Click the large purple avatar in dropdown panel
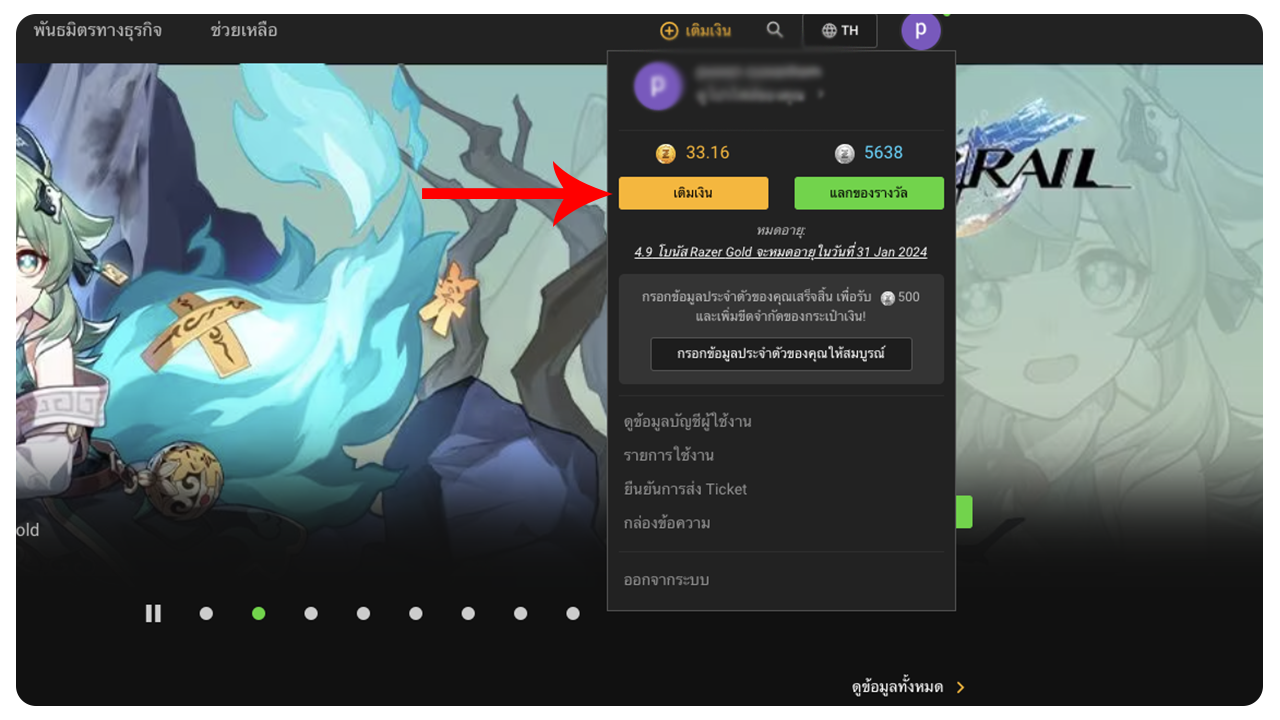The image size is (1280, 720). (658, 86)
